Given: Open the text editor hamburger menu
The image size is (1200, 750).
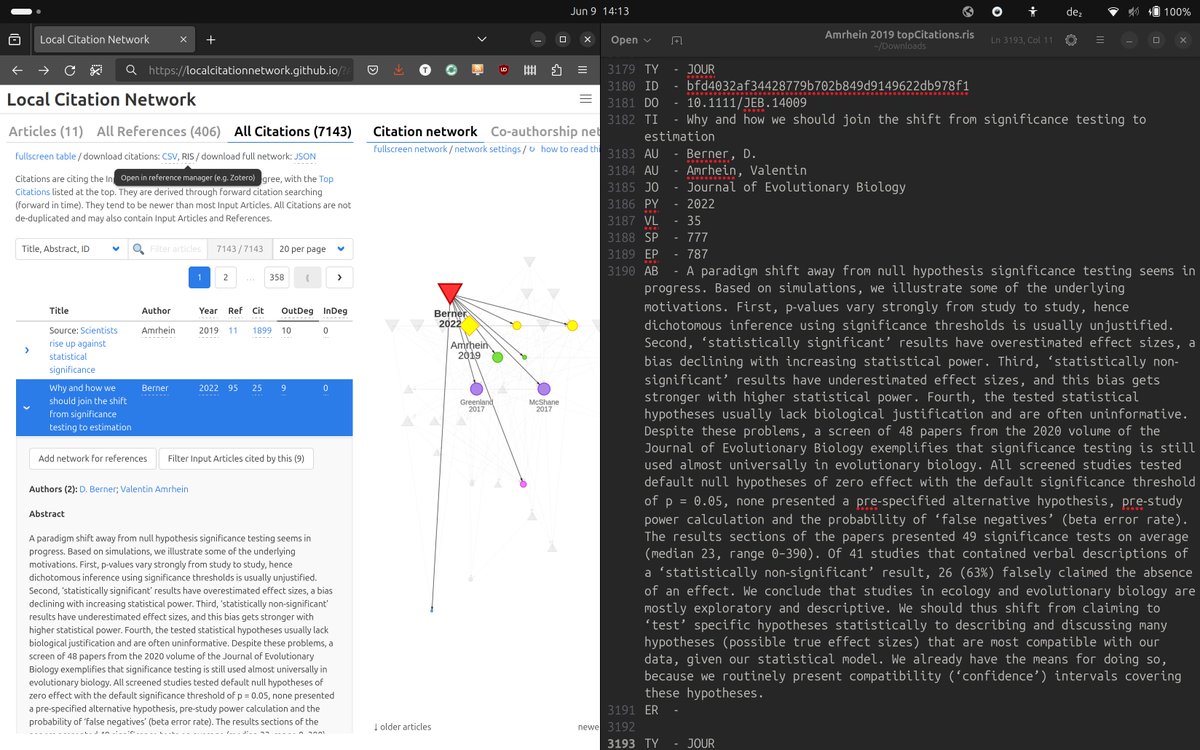Looking at the screenshot, I should (1099, 40).
